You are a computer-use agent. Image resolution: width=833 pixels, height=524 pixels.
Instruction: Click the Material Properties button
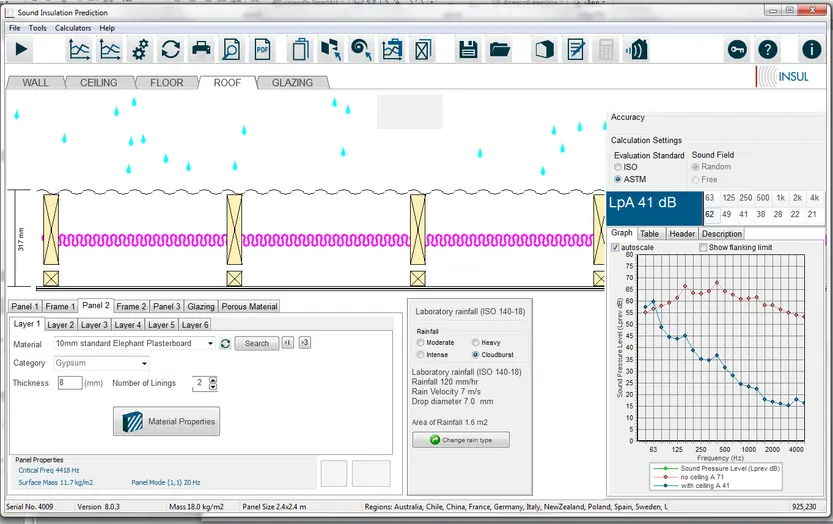click(x=166, y=421)
